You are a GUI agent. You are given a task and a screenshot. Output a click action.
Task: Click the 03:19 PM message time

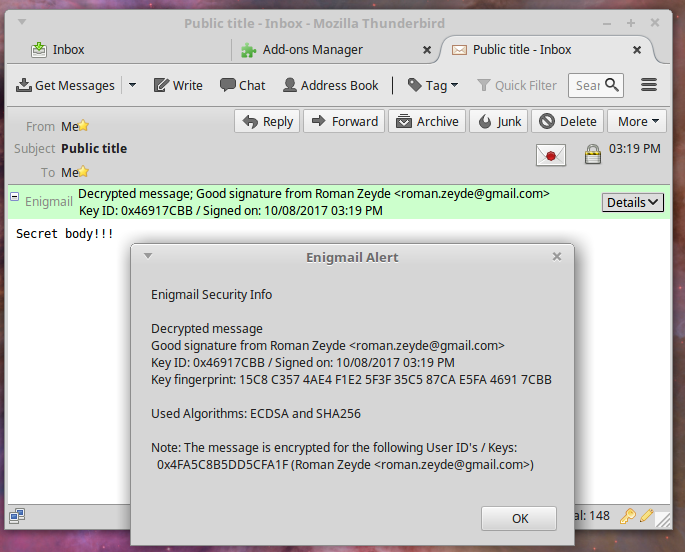[x=635, y=148]
